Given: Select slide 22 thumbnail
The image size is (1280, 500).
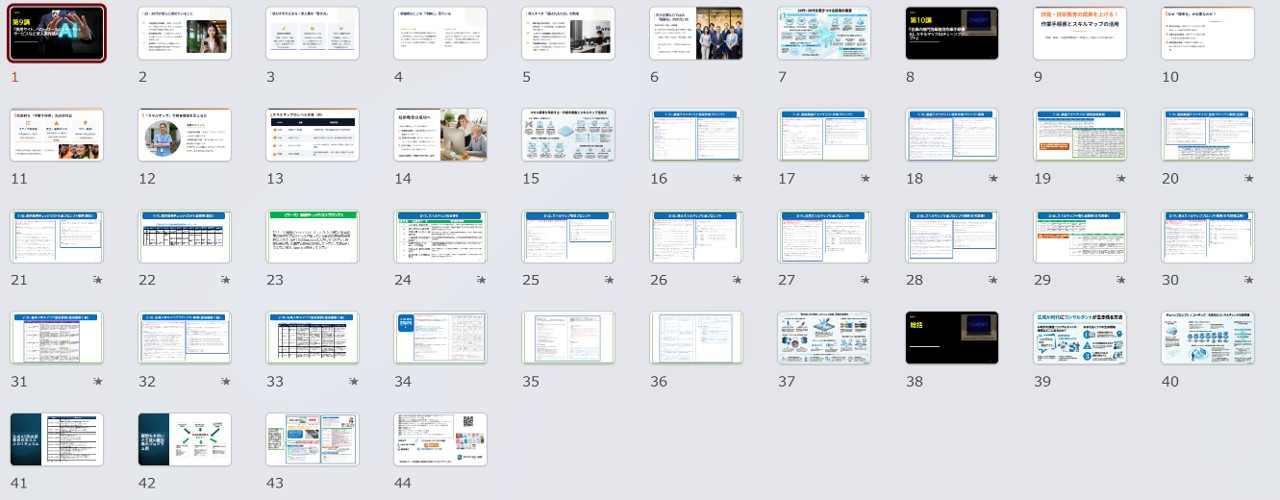Looking at the screenshot, I should point(185,237).
